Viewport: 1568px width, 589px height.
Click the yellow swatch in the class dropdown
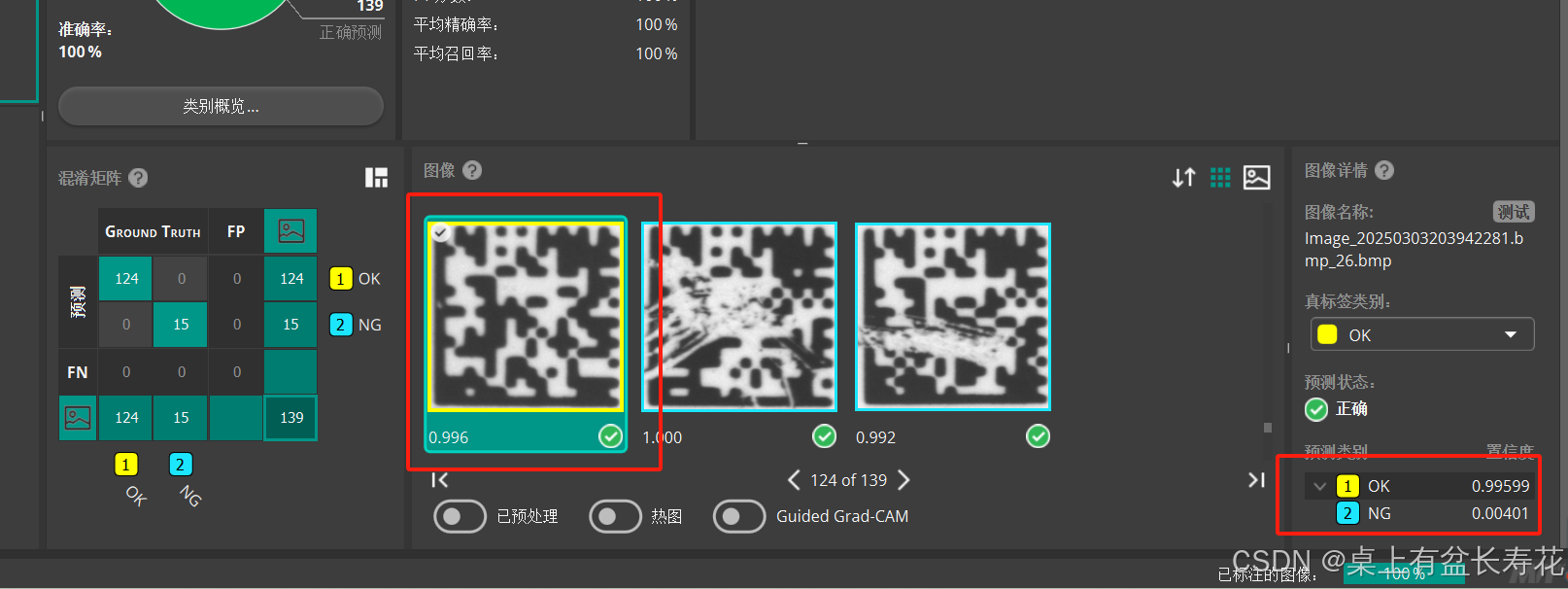1327,334
